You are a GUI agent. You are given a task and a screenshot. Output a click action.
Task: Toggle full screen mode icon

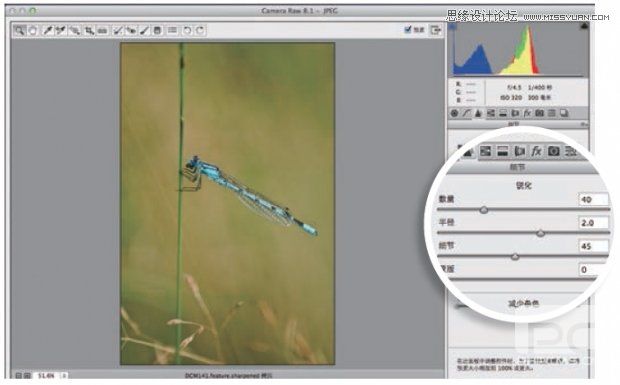tap(435, 30)
